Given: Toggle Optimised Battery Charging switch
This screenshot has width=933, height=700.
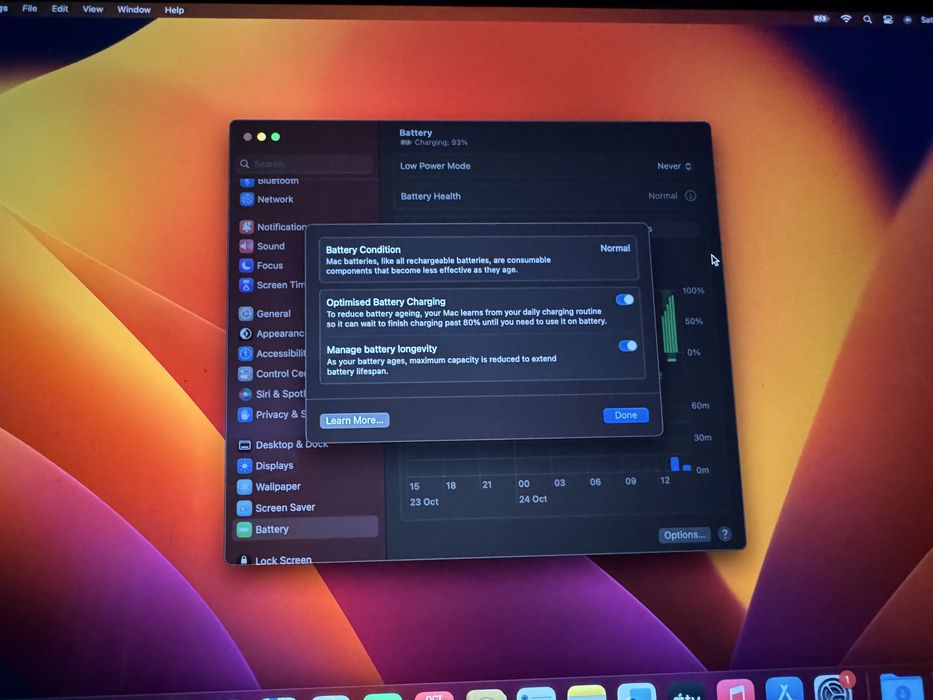Looking at the screenshot, I should click(x=625, y=299).
